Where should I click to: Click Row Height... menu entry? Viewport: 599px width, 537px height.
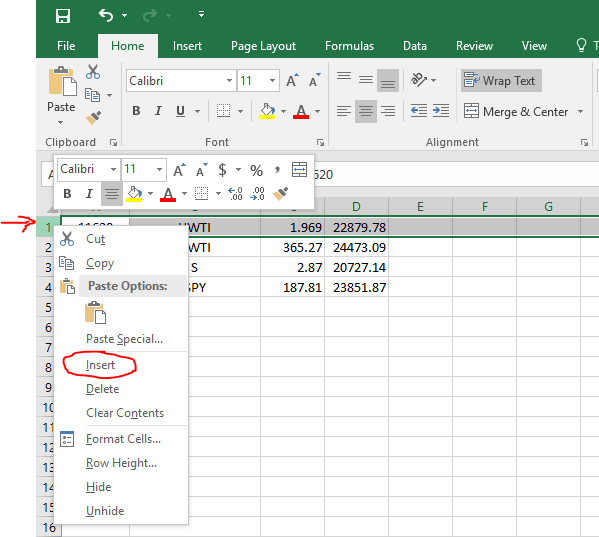[121, 463]
